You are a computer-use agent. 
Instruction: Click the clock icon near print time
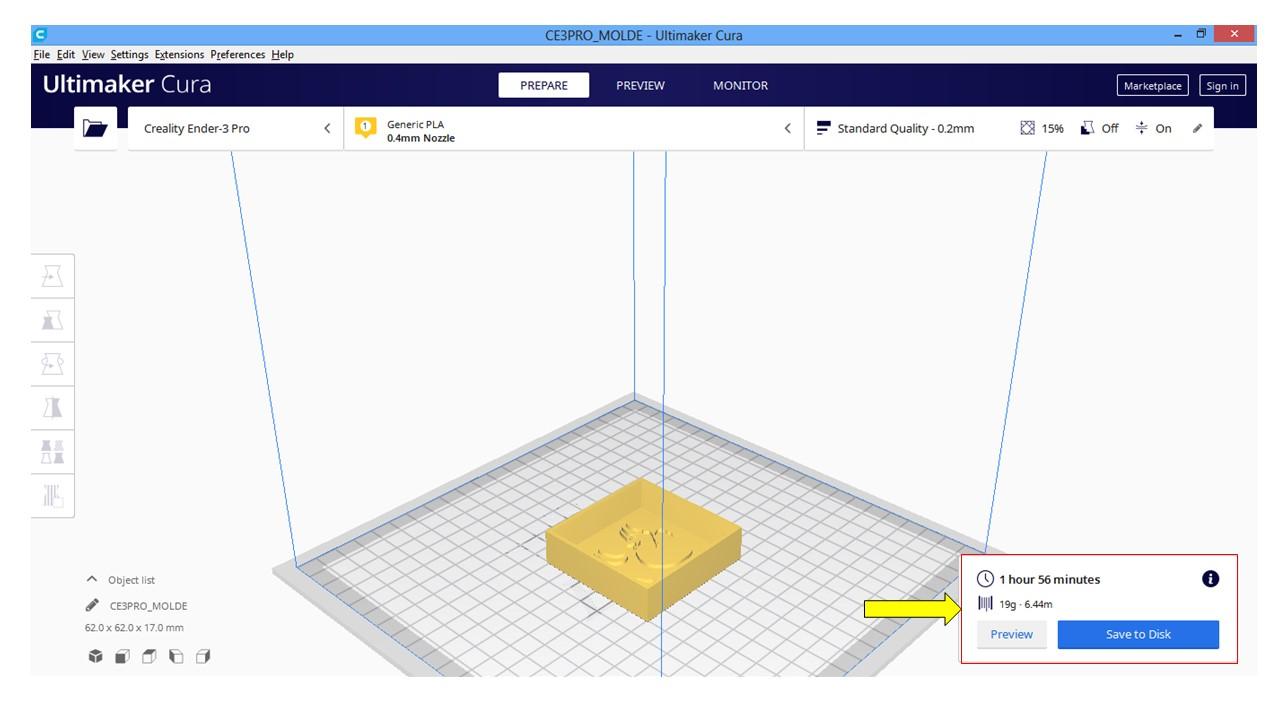point(986,579)
